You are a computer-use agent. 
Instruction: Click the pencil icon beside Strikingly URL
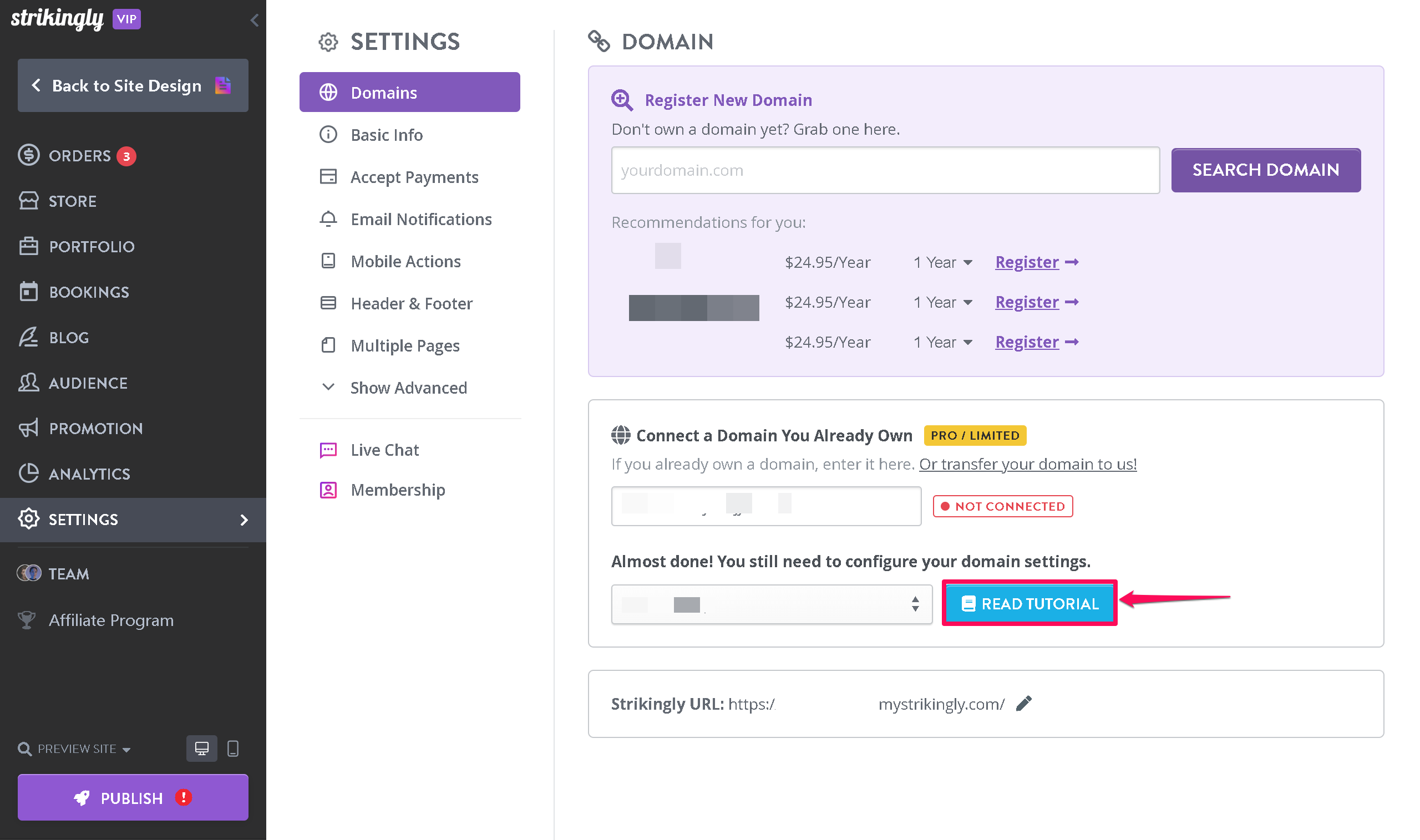click(1023, 704)
